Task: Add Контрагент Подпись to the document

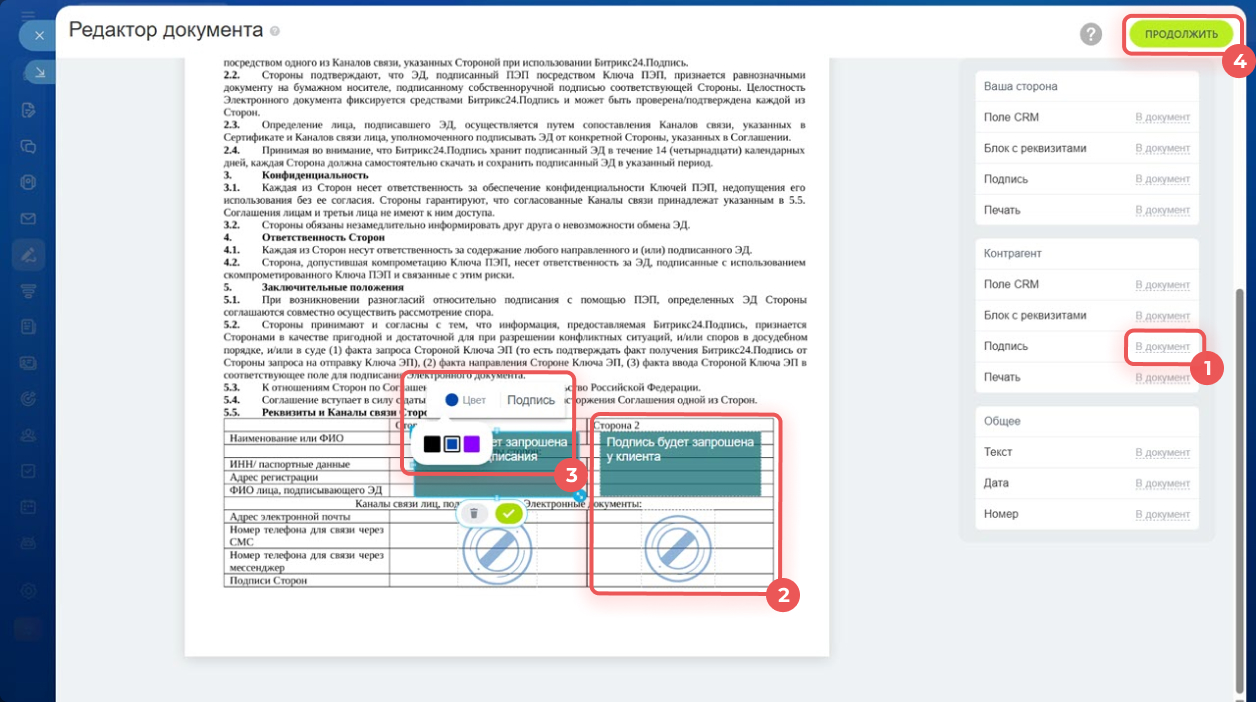Action: tap(1162, 347)
